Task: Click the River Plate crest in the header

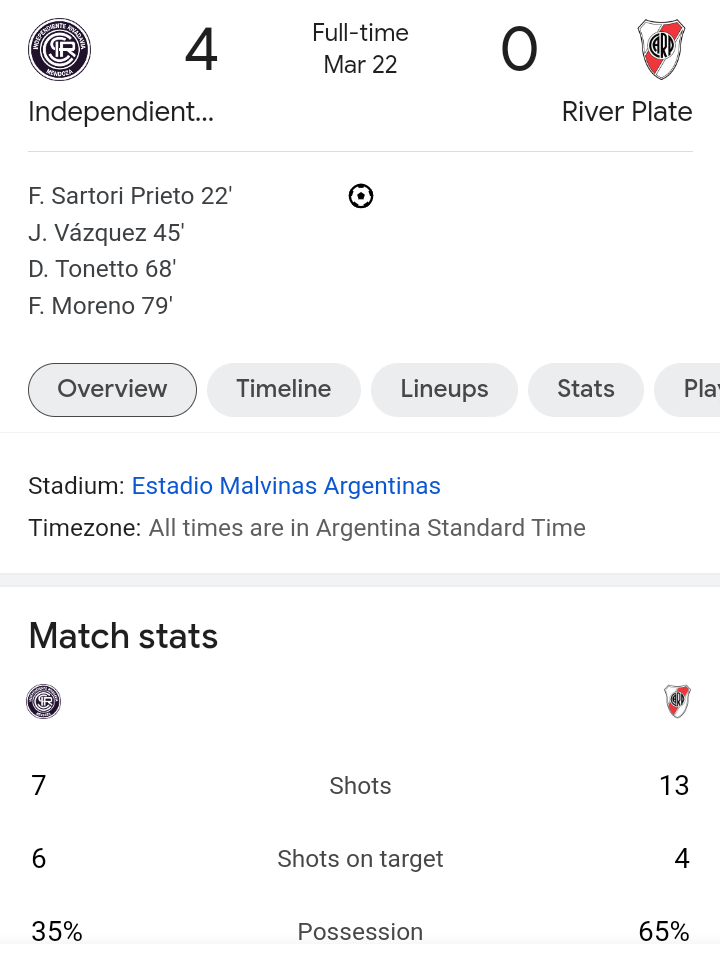Action: (x=661, y=49)
